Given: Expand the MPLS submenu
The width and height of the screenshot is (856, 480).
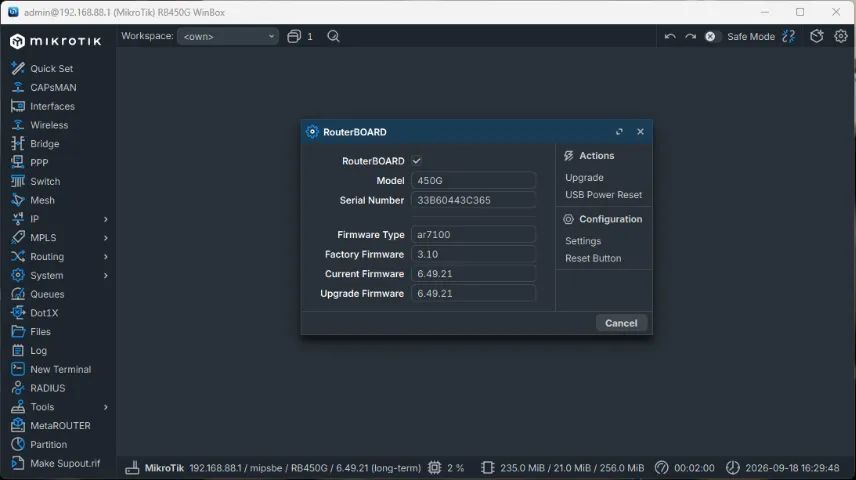Looking at the screenshot, I should (x=106, y=238).
